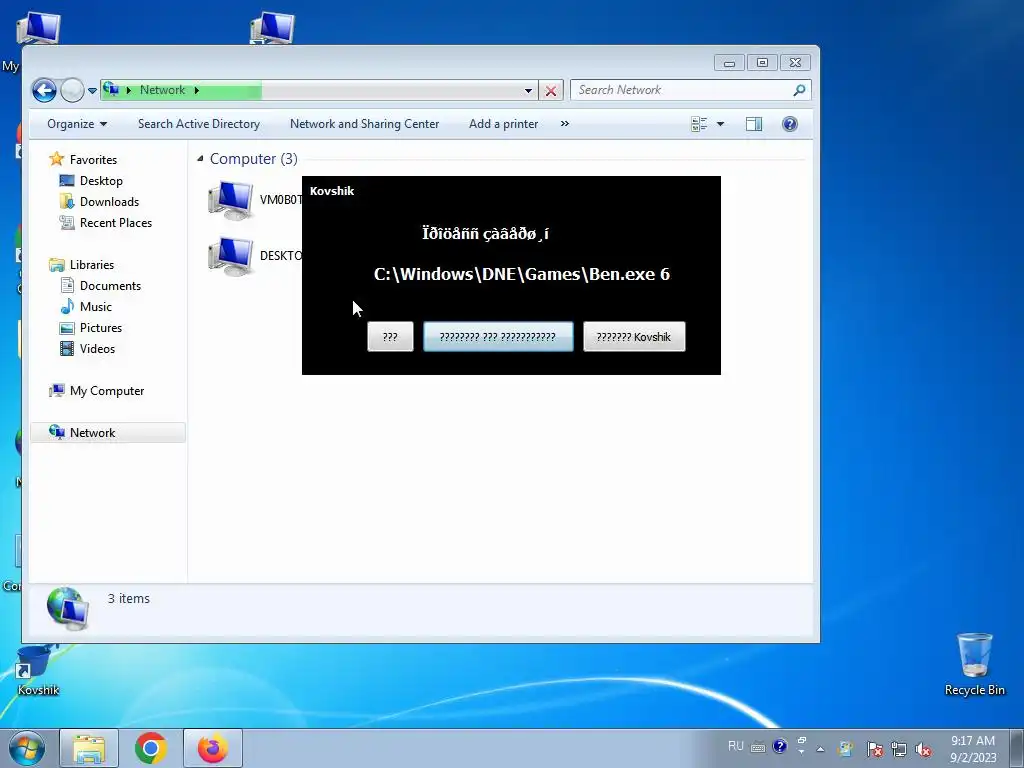The height and width of the screenshot is (768, 1024).
Task: Select Desktop in Favorites
Action: point(91,180)
